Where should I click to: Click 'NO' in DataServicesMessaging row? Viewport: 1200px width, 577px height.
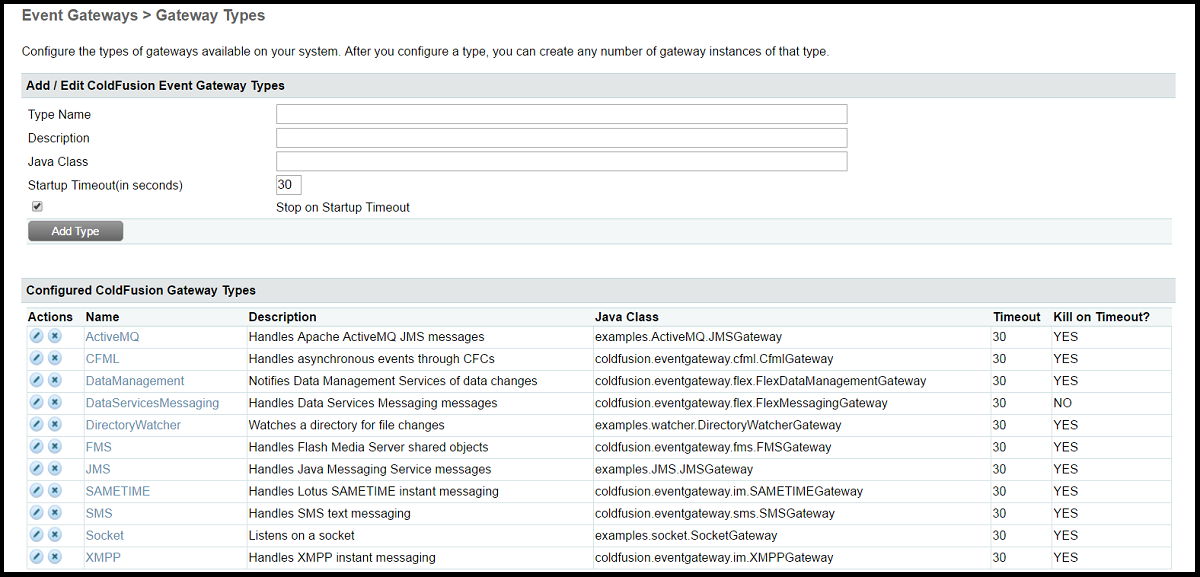tap(1062, 403)
